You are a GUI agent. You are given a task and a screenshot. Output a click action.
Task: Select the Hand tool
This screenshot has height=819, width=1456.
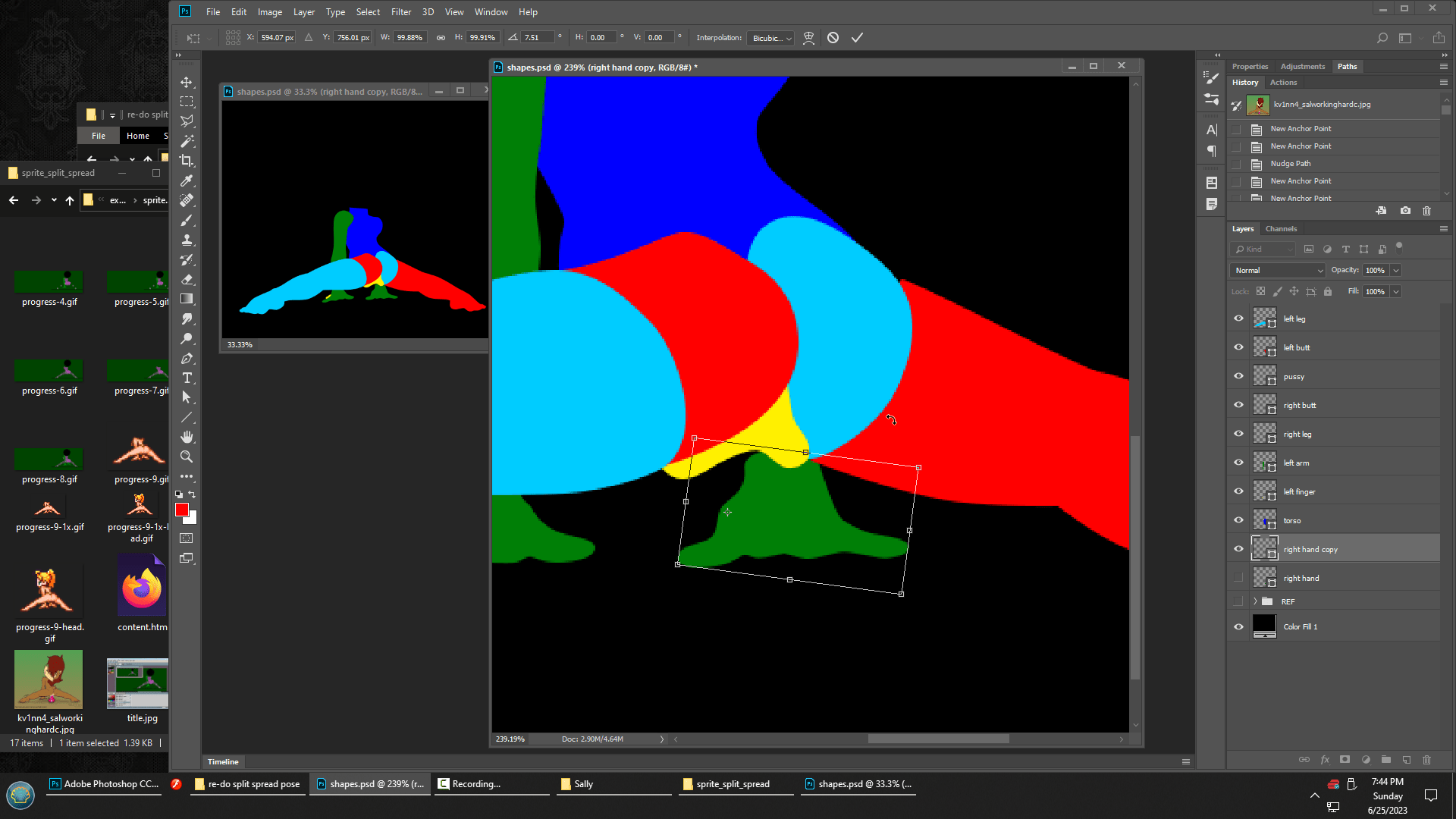(x=187, y=437)
